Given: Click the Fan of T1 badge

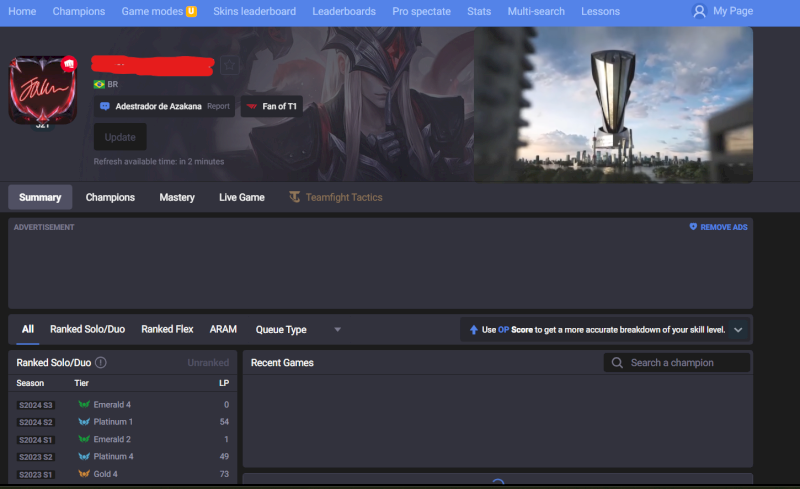Looking at the screenshot, I should click(271, 106).
